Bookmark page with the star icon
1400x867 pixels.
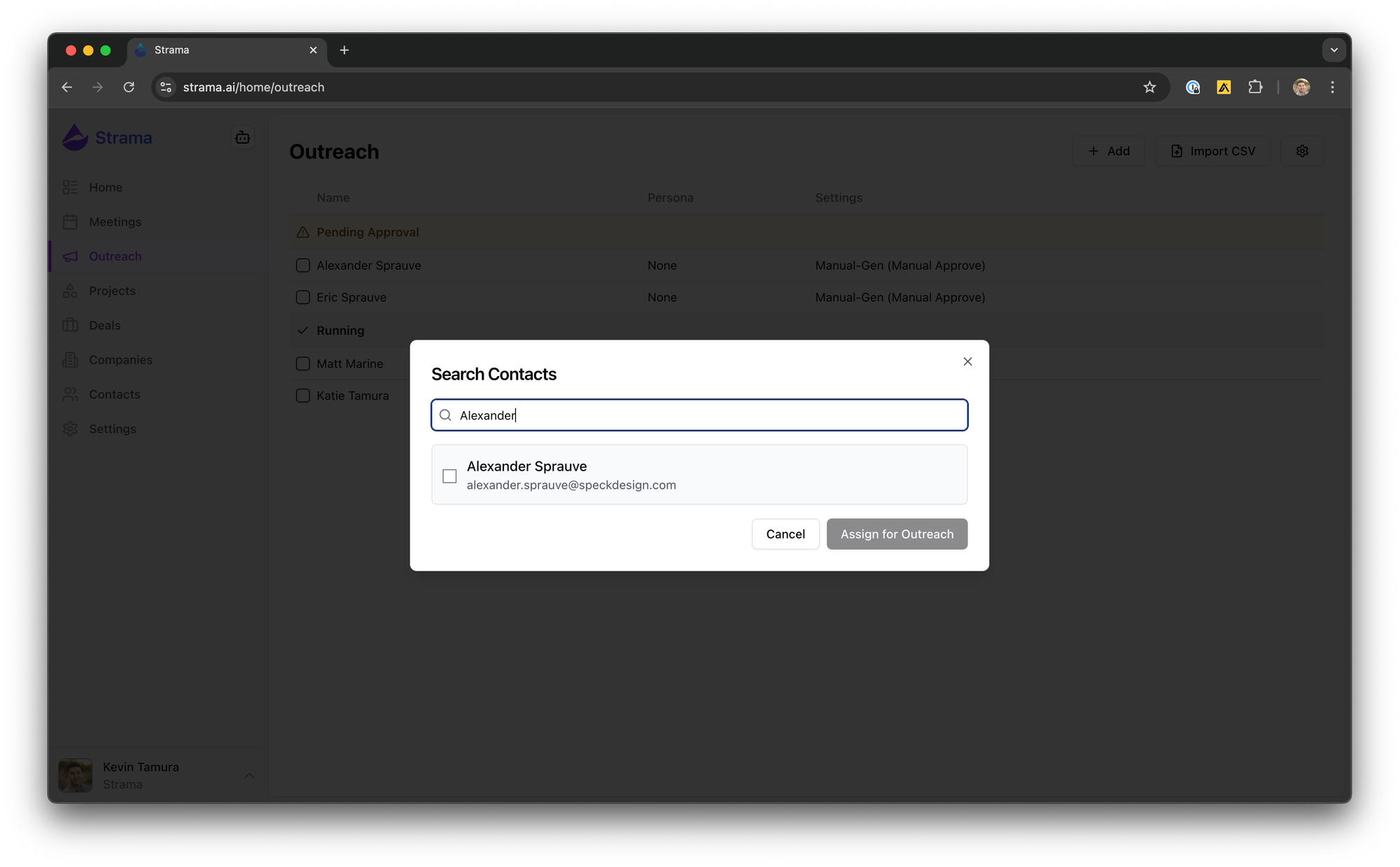pyautogui.click(x=1149, y=87)
